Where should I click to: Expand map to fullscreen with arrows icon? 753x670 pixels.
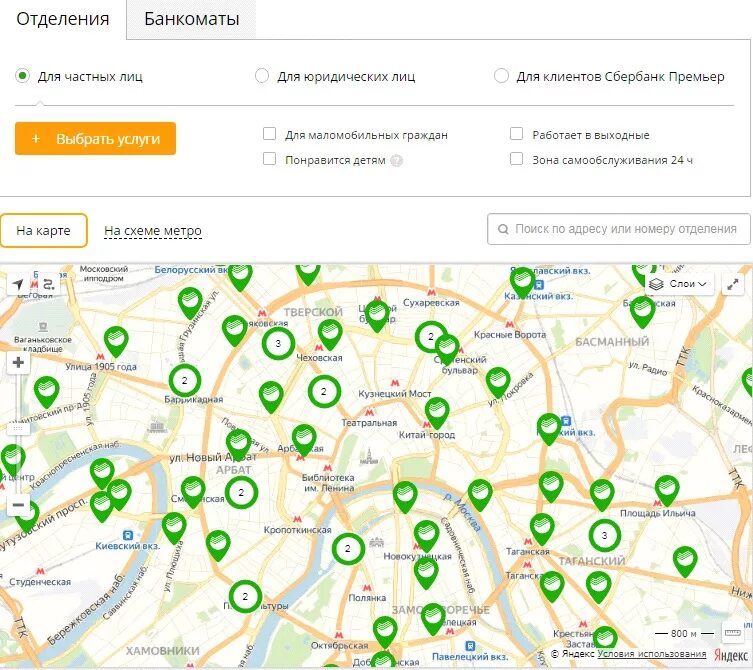point(732,284)
